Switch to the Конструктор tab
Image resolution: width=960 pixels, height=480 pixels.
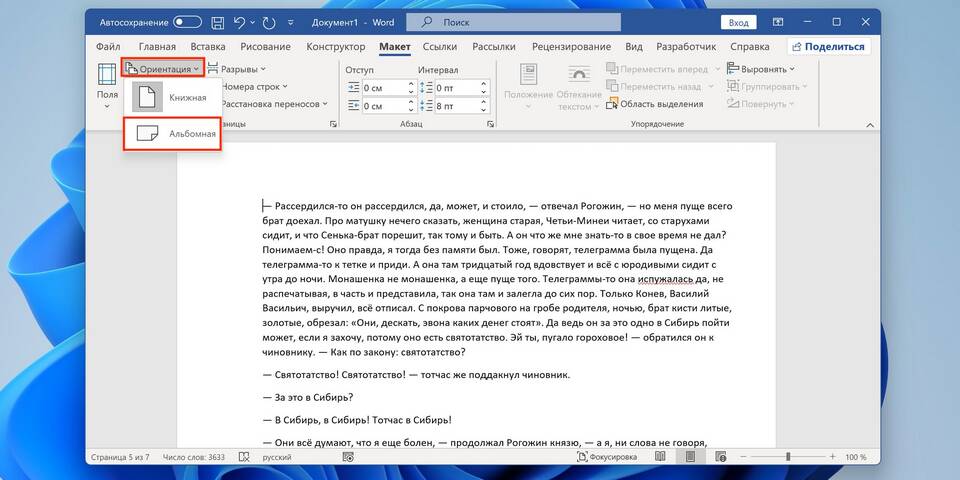[336, 47]
